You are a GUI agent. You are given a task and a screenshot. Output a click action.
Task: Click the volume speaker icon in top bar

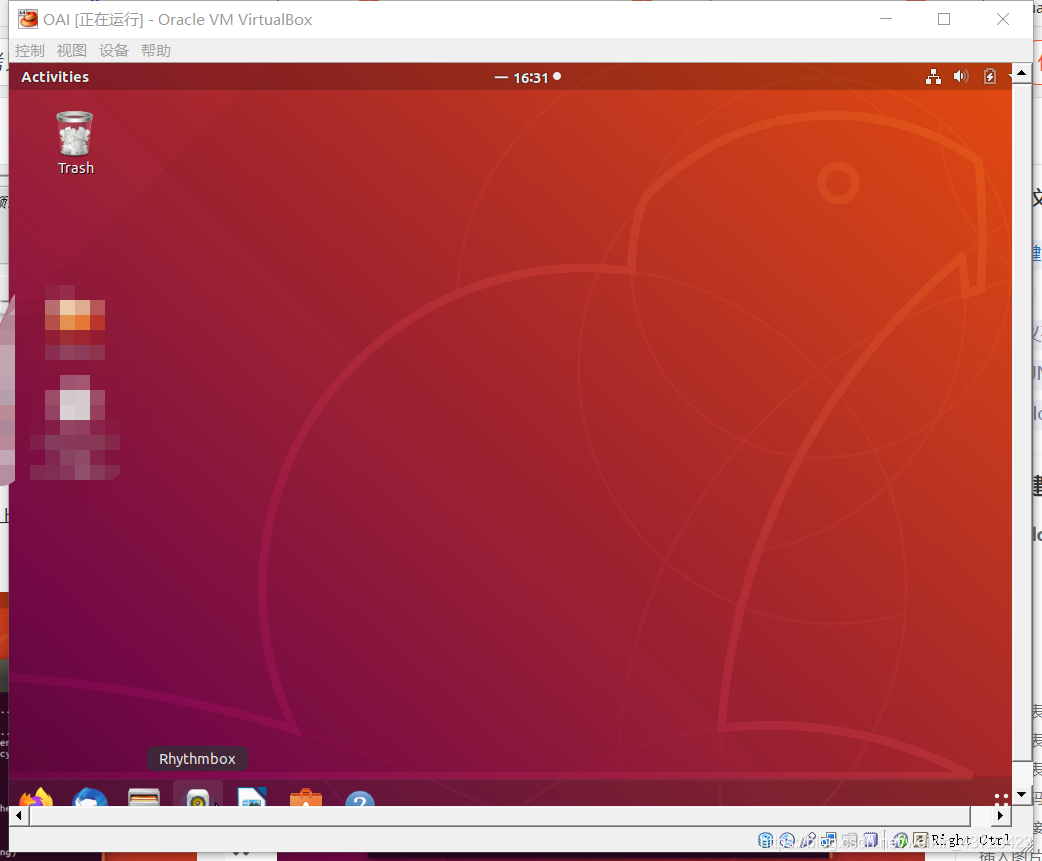(x=961, y=76)
